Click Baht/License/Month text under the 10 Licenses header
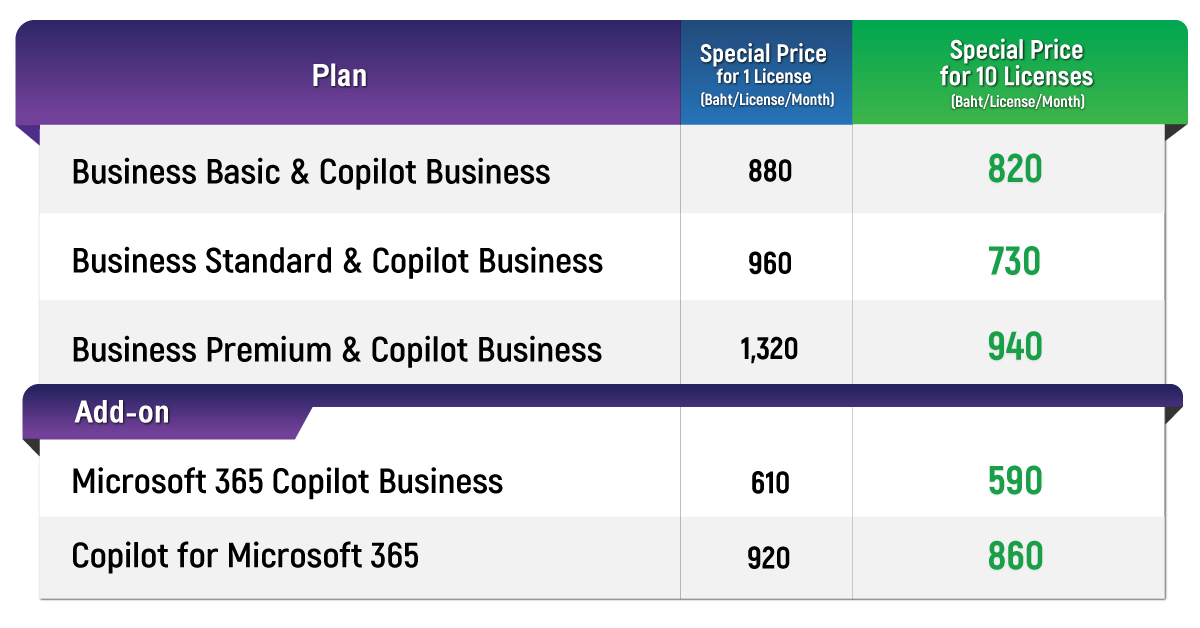1200x628 pixels. [x=1016, y=102]
